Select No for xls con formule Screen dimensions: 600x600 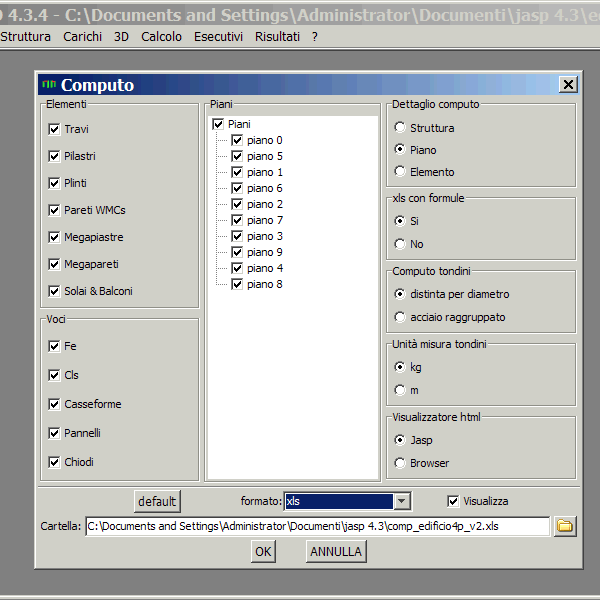pyautogui.click(x=399, y=244)
